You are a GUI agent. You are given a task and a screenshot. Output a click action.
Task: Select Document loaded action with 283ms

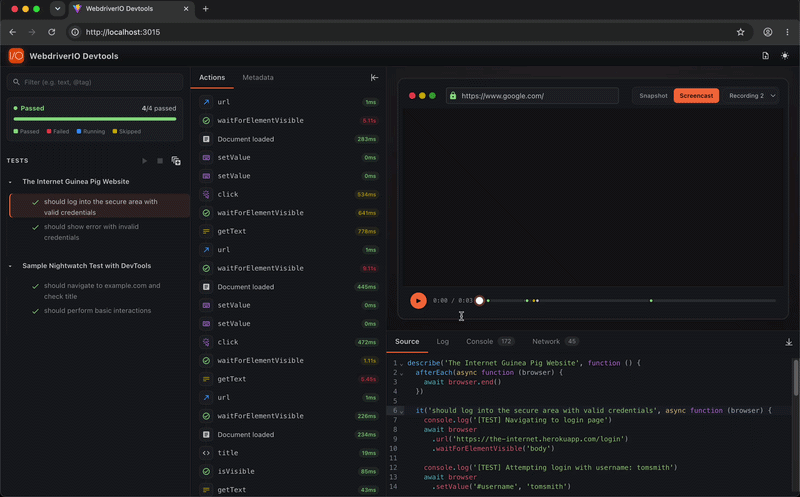[288, 139]
